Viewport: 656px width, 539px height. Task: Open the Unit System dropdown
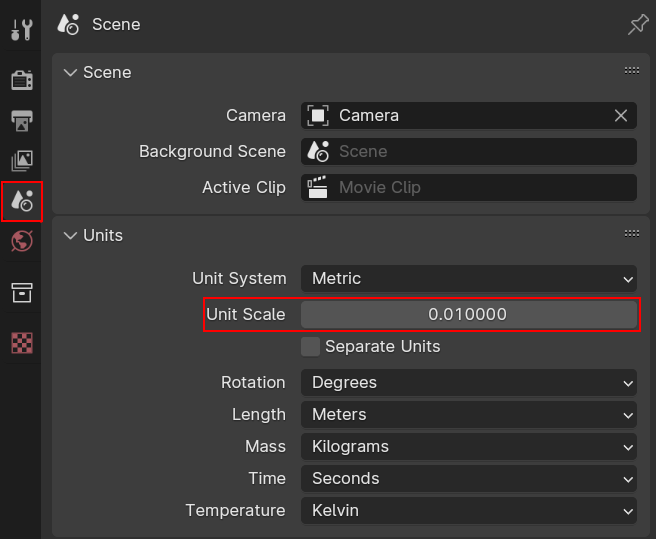469,279
